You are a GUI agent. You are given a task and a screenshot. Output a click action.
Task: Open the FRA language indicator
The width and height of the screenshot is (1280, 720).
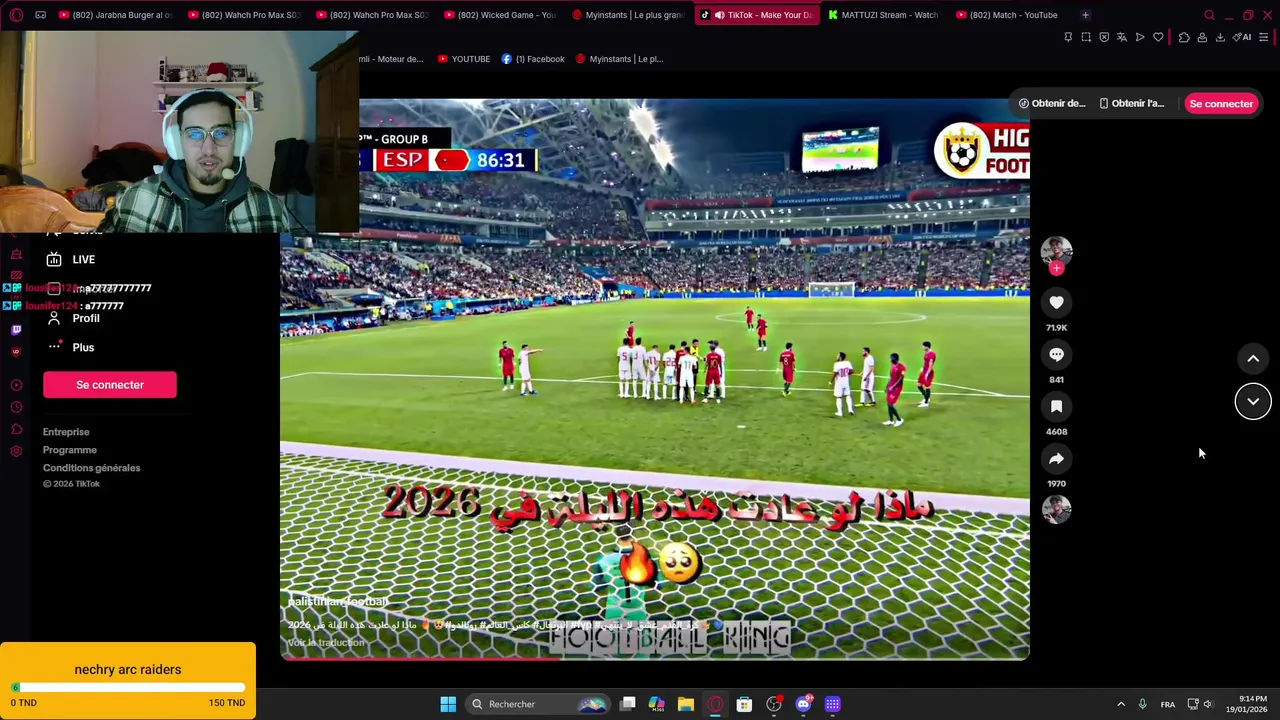click(x=1168, y=704)
